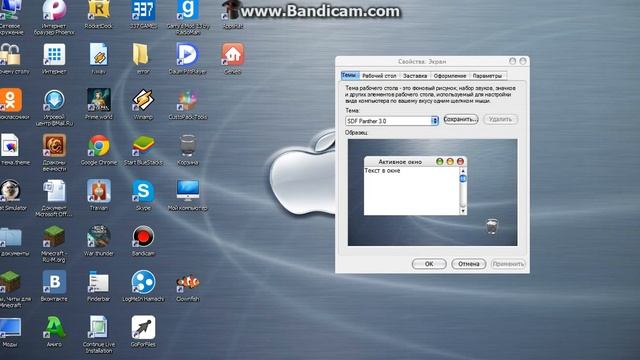Open the Winamp desktop shortcut
This screenshot has width=640, height=360.
[x=143, y=100]
